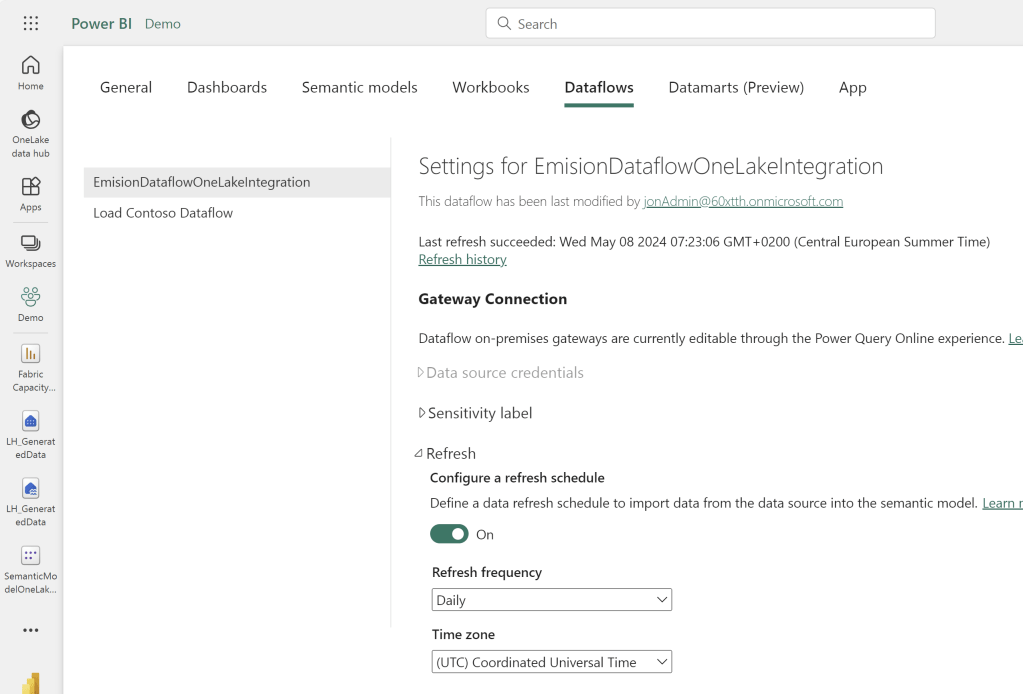This screenshot has width=1023, height=694.
Task: Open the app launcher waffle icon
Action: coord(31,23)
